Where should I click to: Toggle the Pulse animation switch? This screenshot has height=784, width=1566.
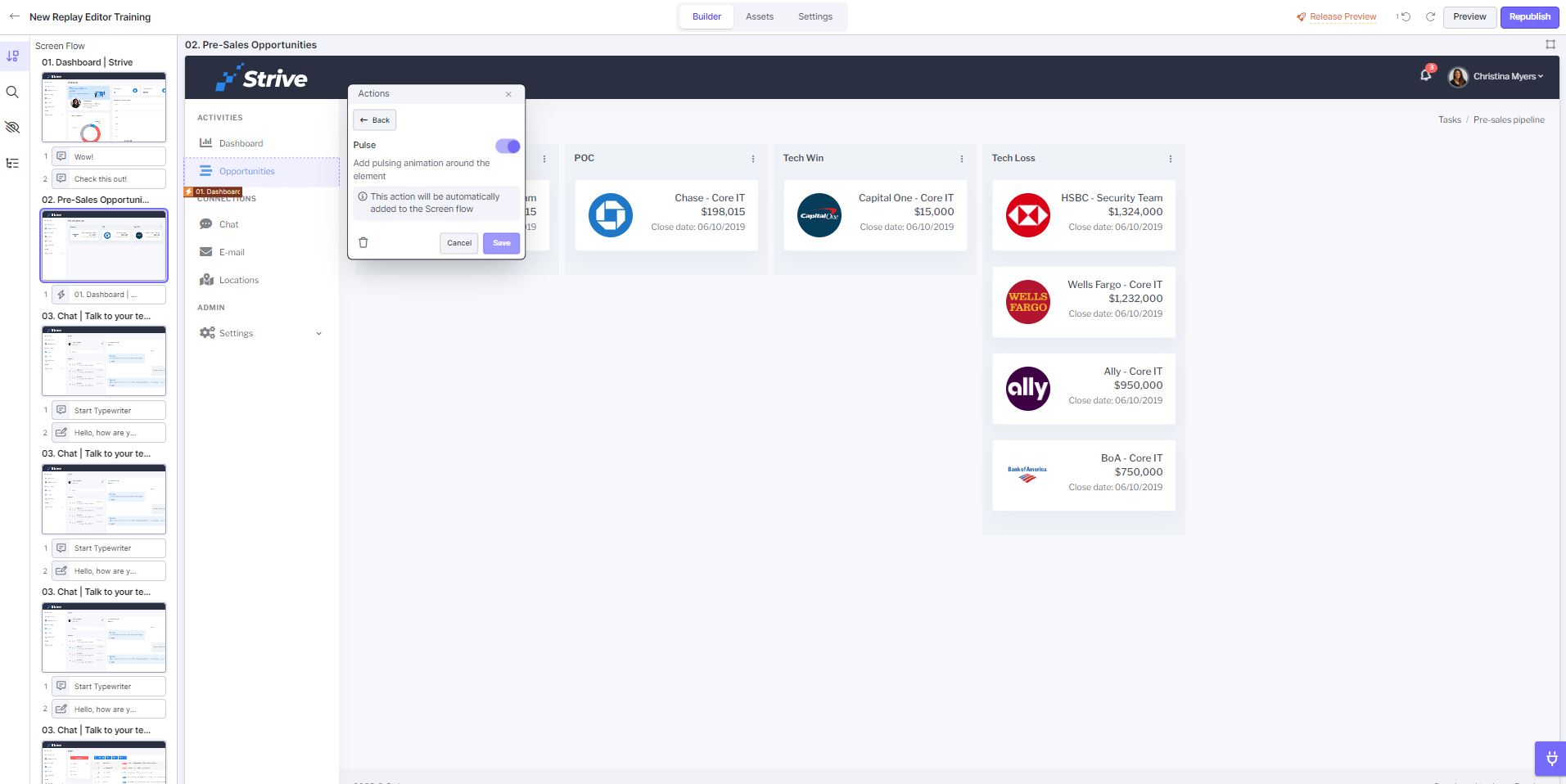(508, 146)
